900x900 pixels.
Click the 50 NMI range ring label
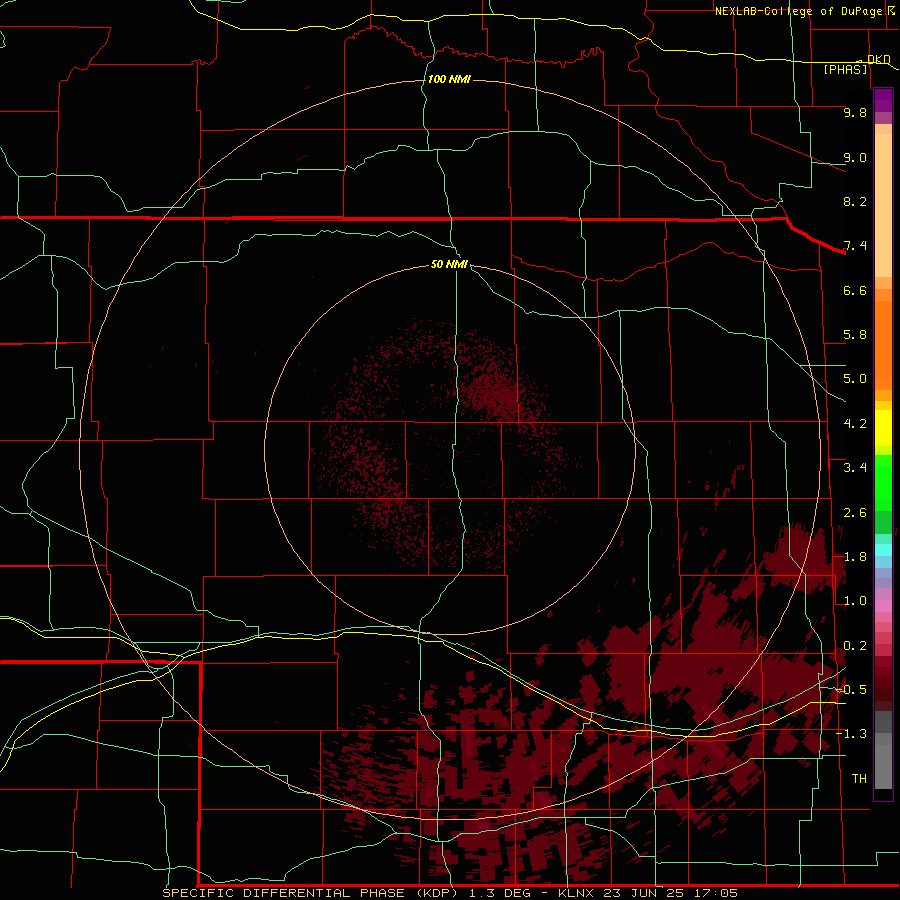(x=449, y=264)
